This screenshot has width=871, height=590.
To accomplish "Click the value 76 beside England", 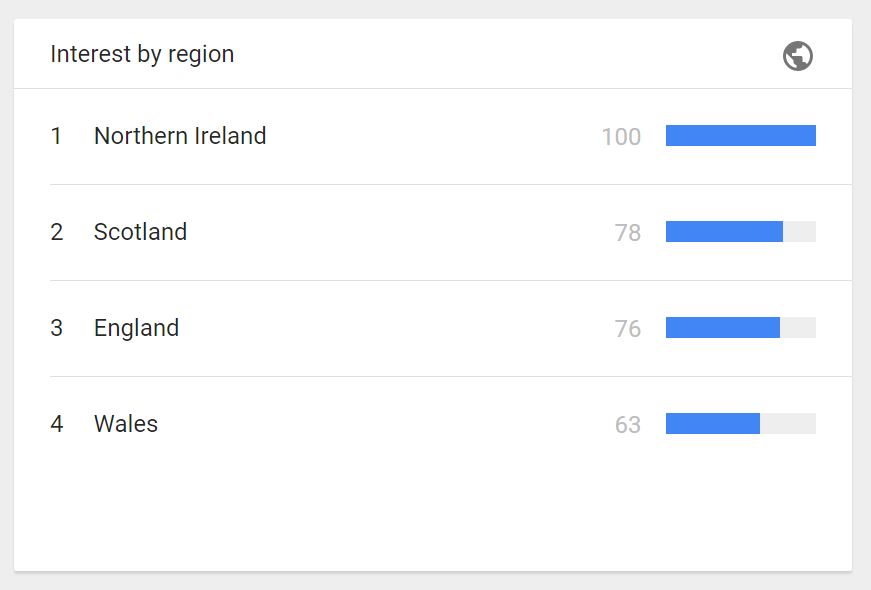I will 628,329.
